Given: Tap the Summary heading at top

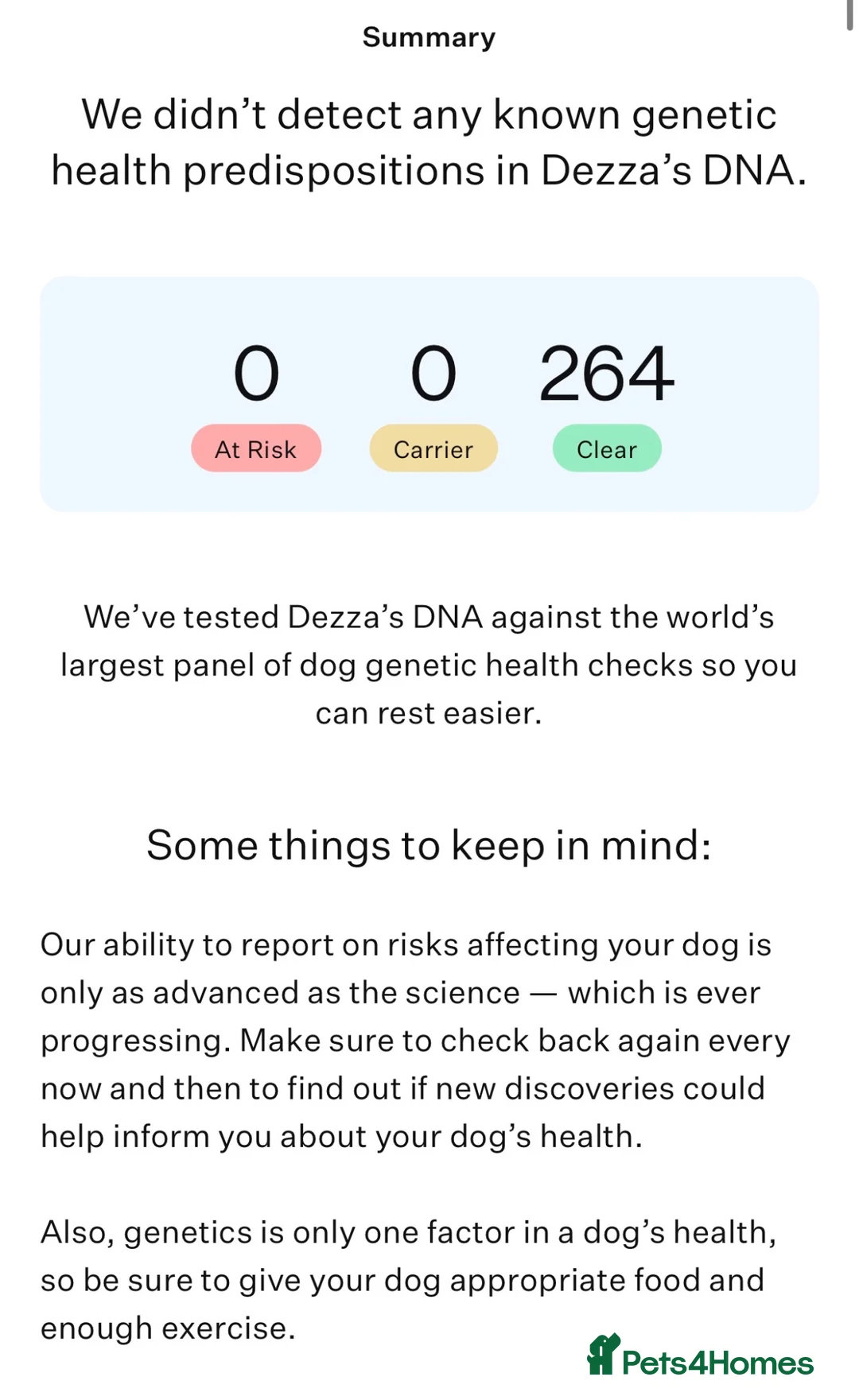Looking at the screenshot, I should tap(429, 37).
